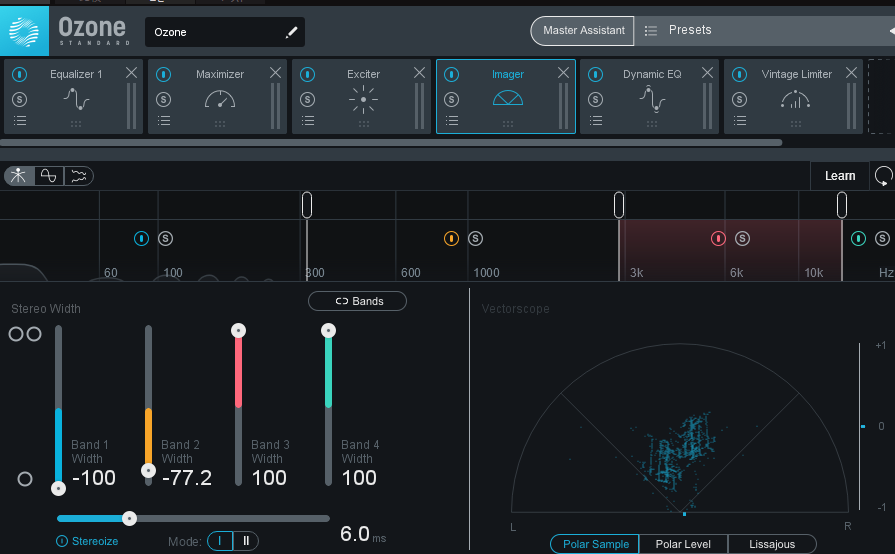Open the Imager module preset list
The width and height of the screenshot is (895, 554).
[x=452, y=121]
